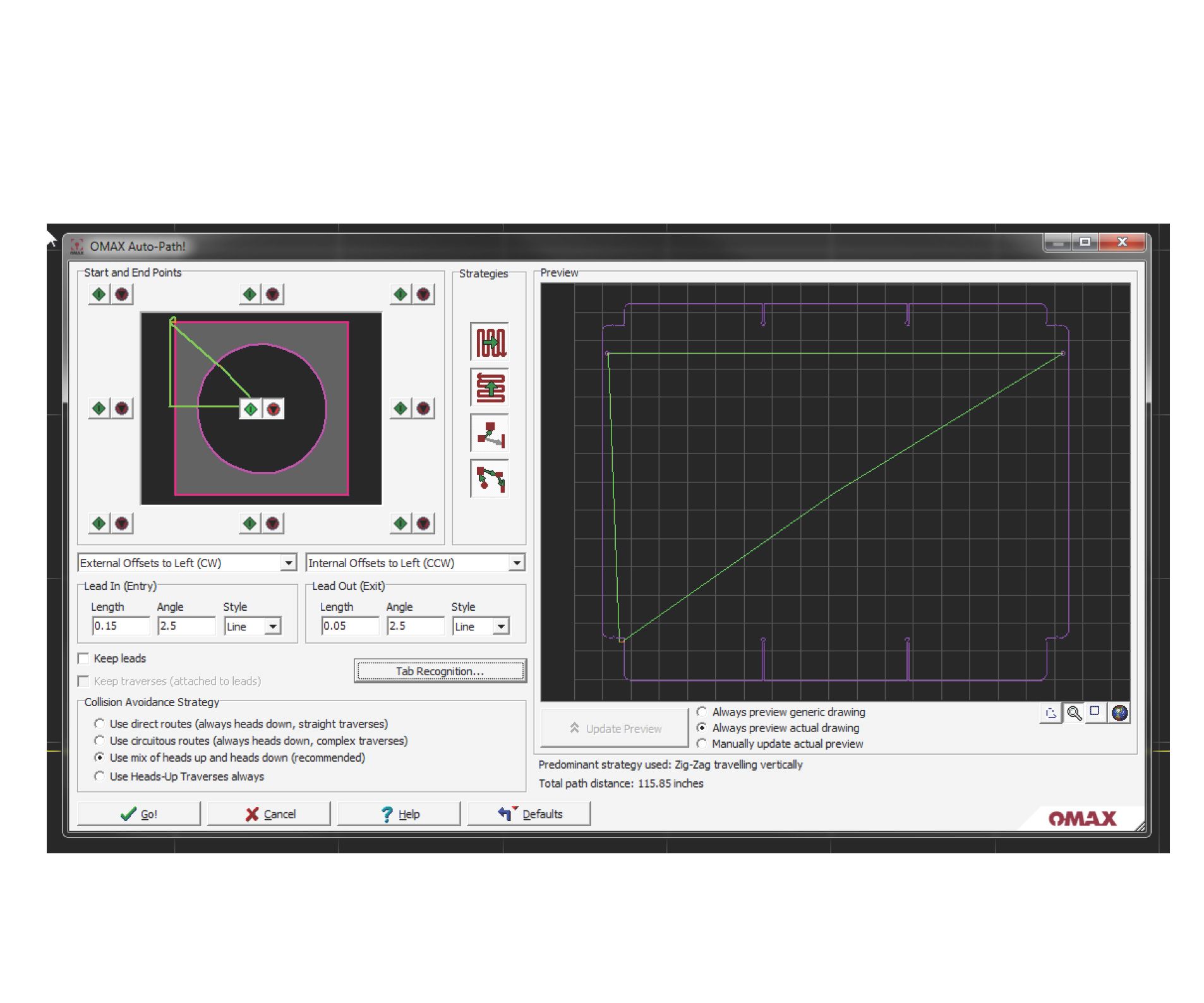Edit the Lead In Length field

[x=120, y=626]
